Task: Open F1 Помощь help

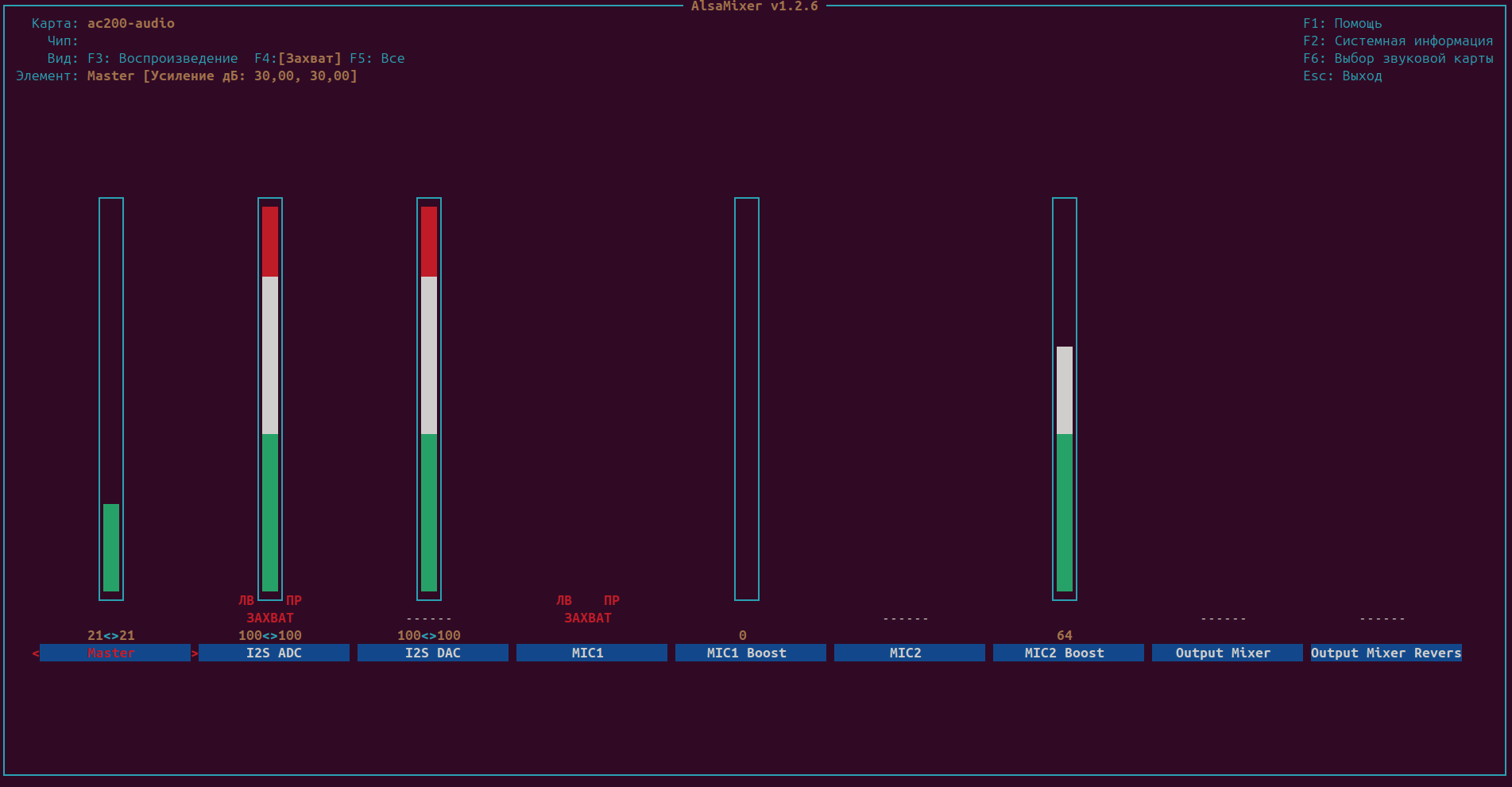Action: 1343,23
